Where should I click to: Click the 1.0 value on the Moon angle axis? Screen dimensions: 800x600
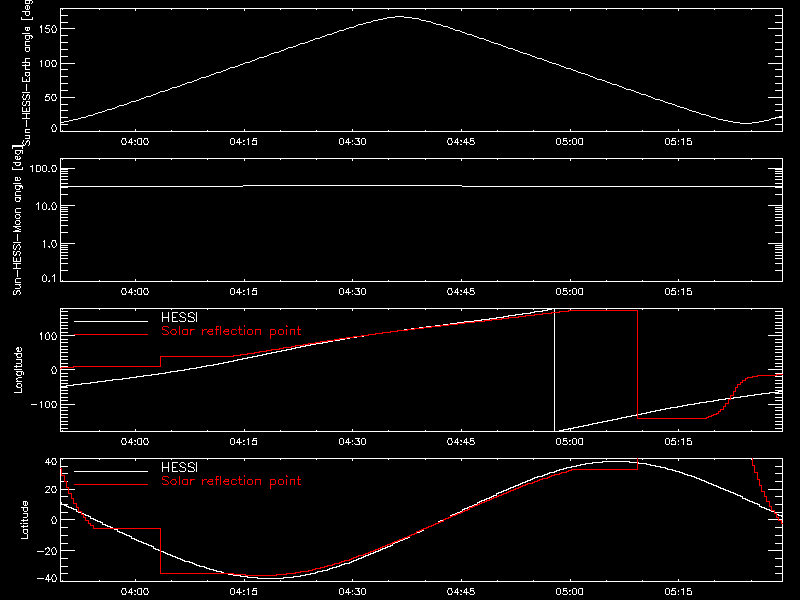coord(49,244)
